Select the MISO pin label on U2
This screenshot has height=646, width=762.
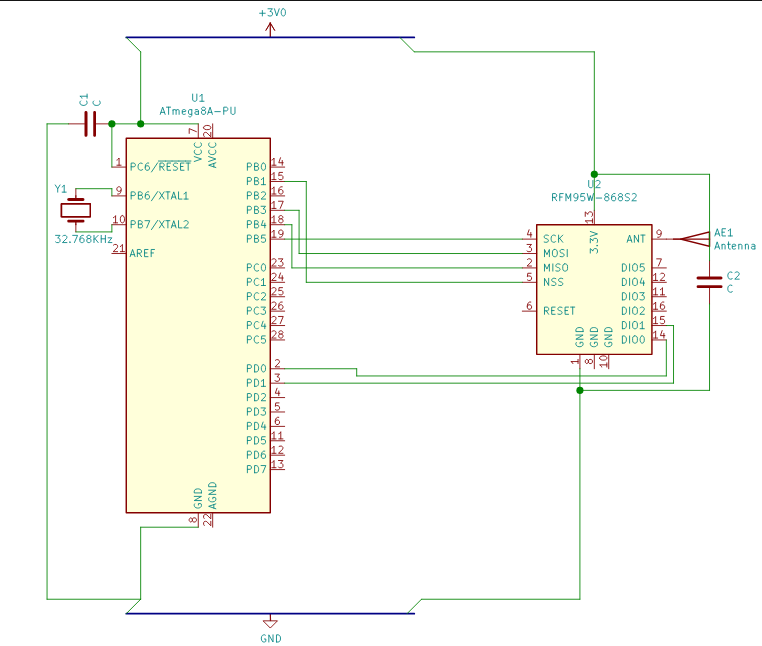click(x=555, y=268)
